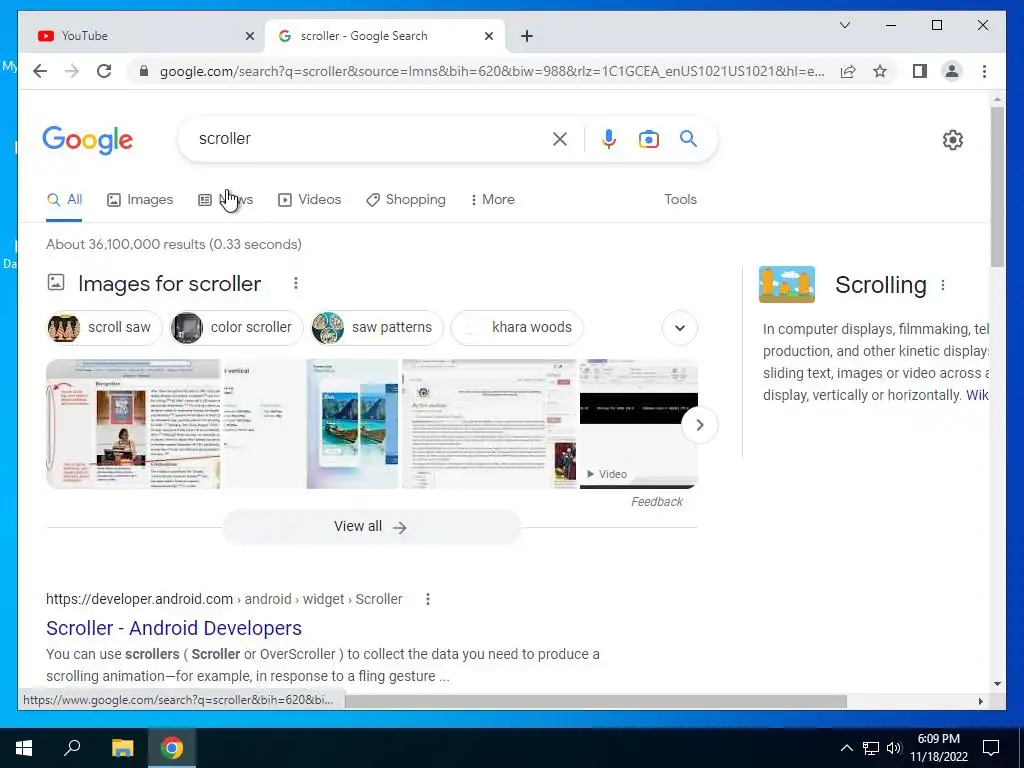Switch to Shopping results tab
The height and width of the screenshot is (768, 1024).
pyautogui.click(x=406, y=200)
